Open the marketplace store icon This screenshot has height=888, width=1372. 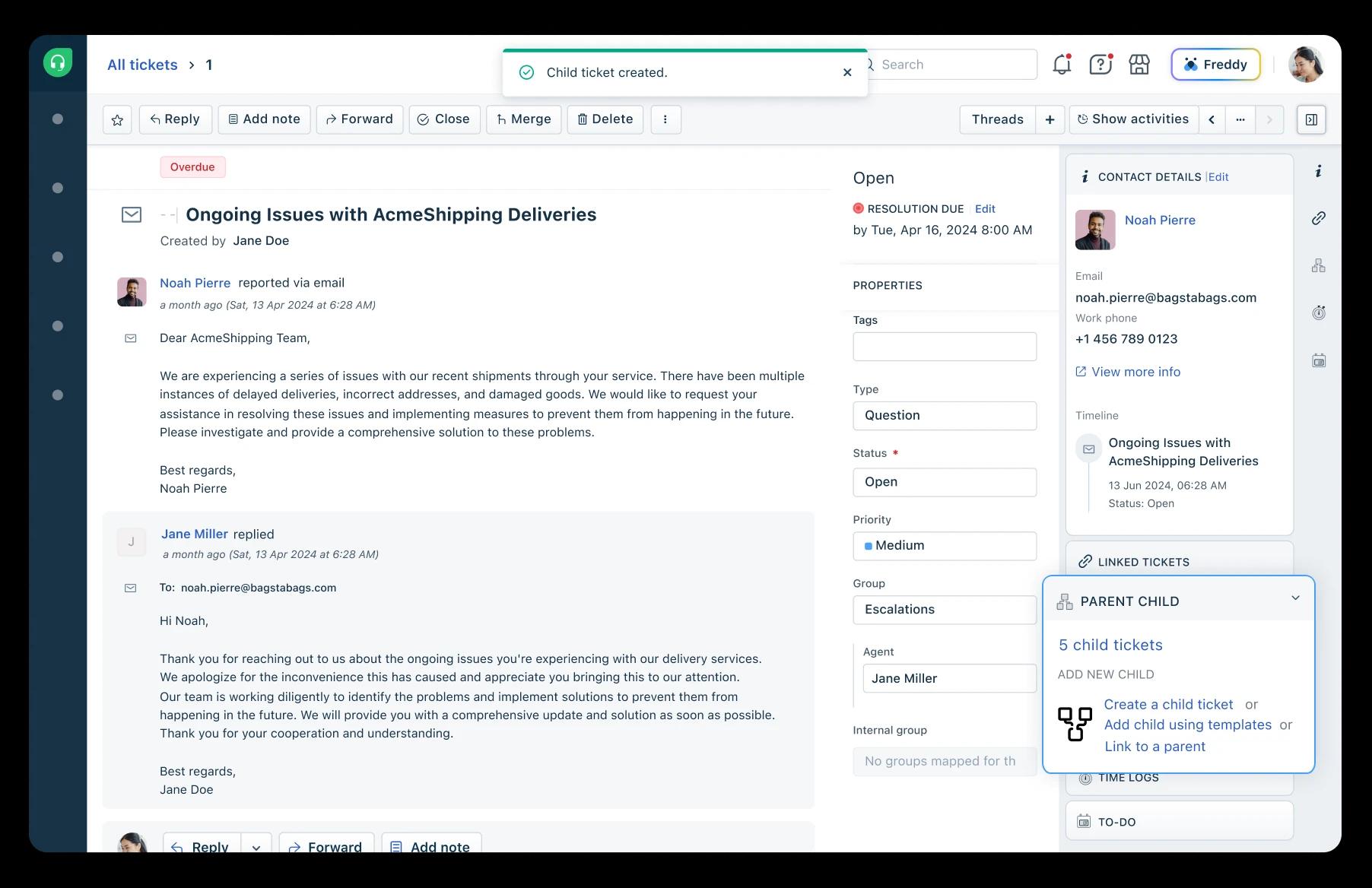tap(1139, 65)
